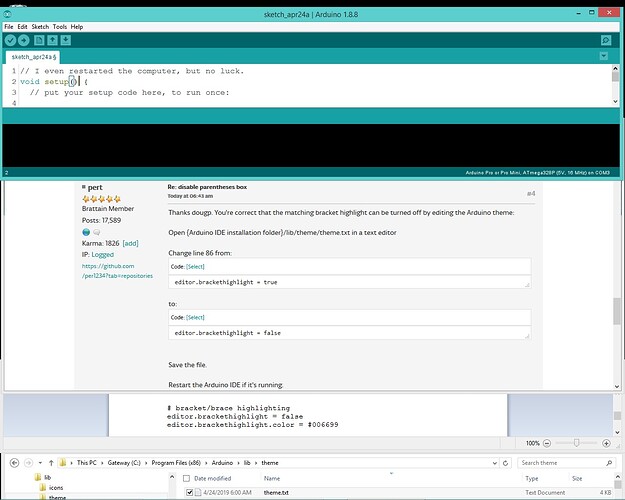Toggle the select-all checkbox in file list header
The width and height of the screenshot is (625, 500).
tap(186, 478)
